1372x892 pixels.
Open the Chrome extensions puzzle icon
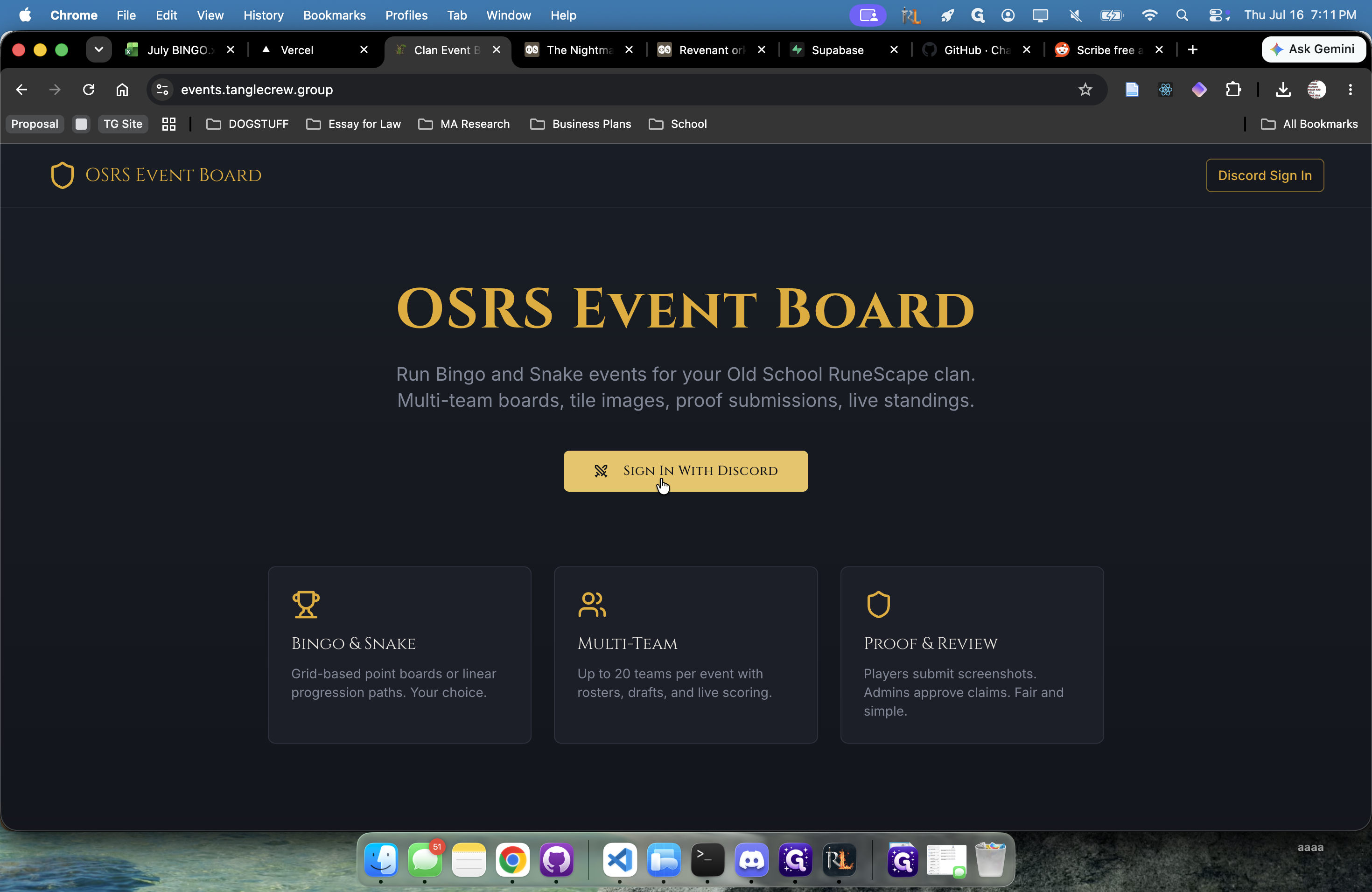click(1233, 89)
